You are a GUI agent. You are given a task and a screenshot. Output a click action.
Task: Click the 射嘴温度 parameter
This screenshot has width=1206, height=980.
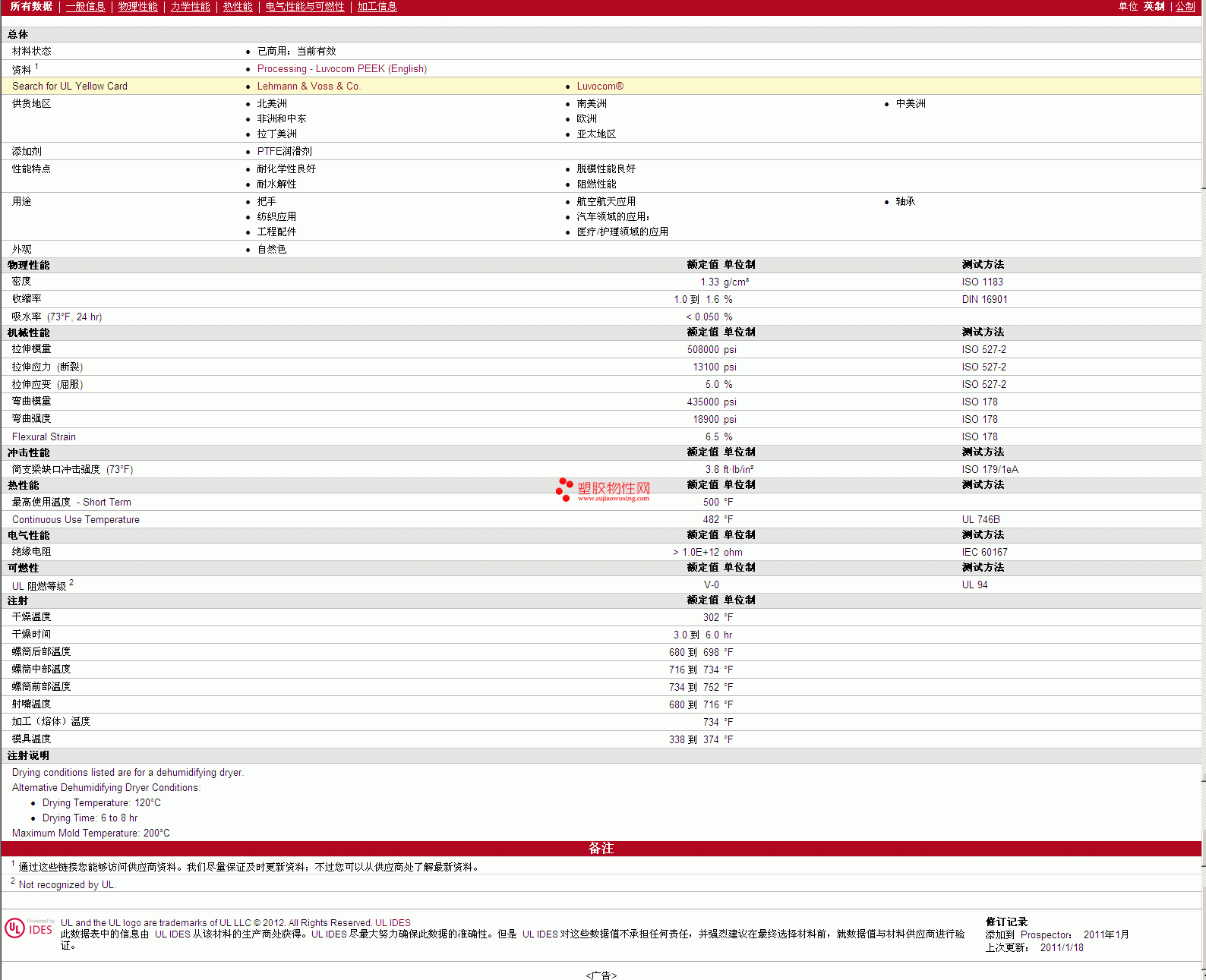(x=31, y=704)
